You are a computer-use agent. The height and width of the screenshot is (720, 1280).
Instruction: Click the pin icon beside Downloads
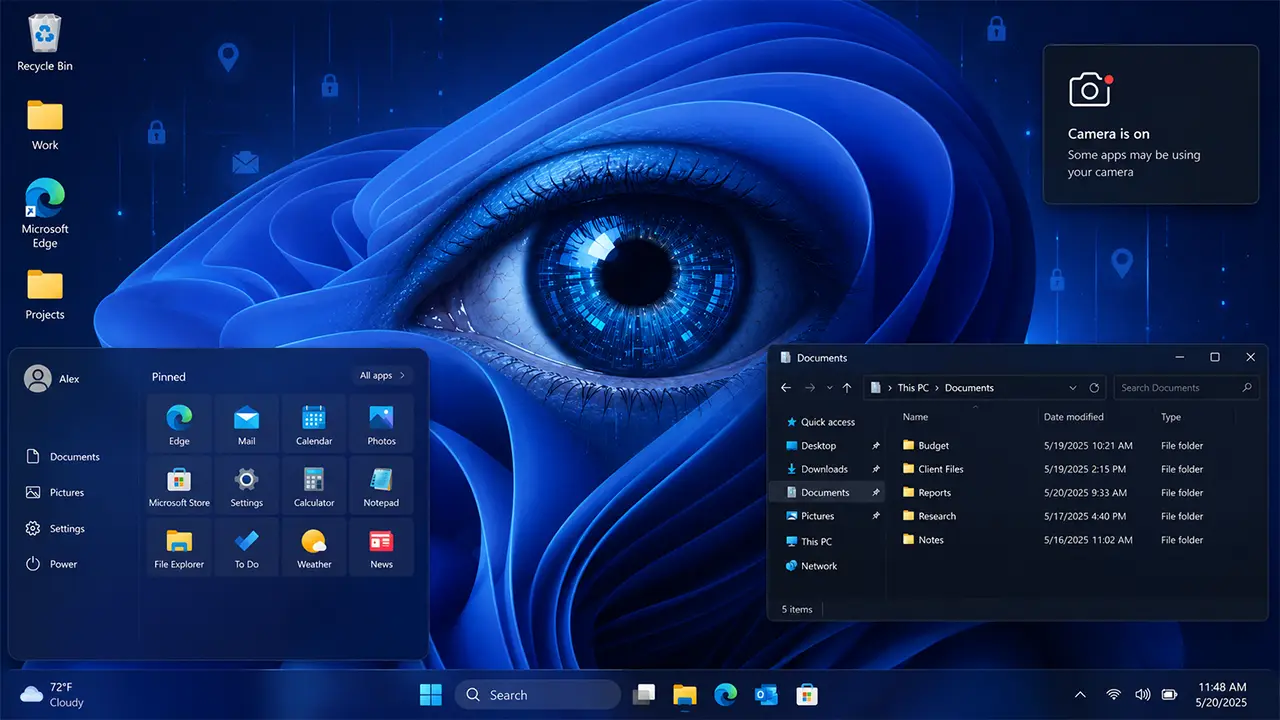pos(876,469)
